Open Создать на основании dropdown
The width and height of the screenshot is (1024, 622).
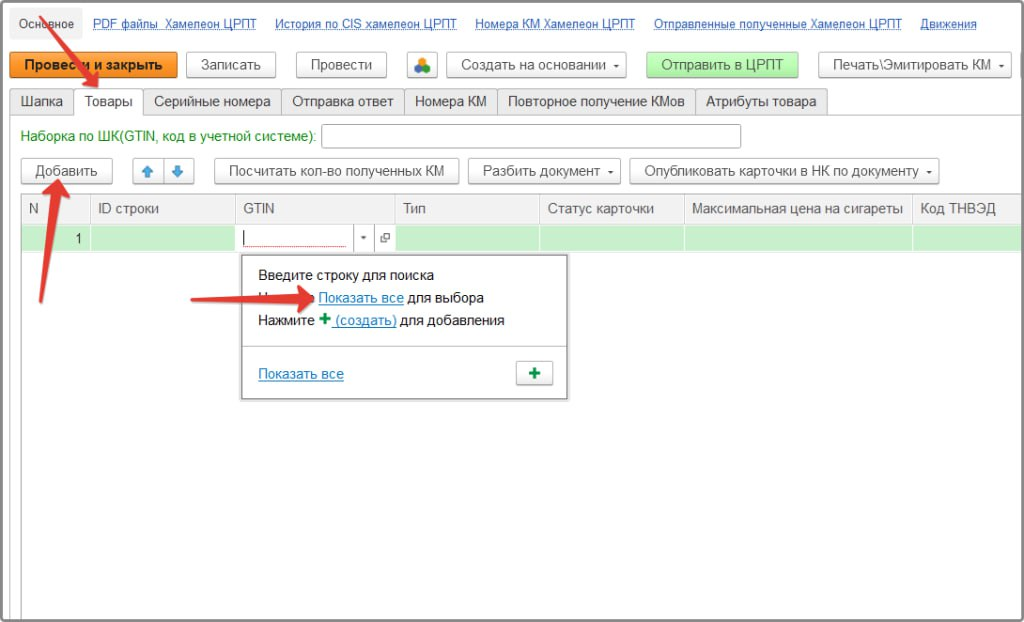pyautogui.click(x=536, y=65)
